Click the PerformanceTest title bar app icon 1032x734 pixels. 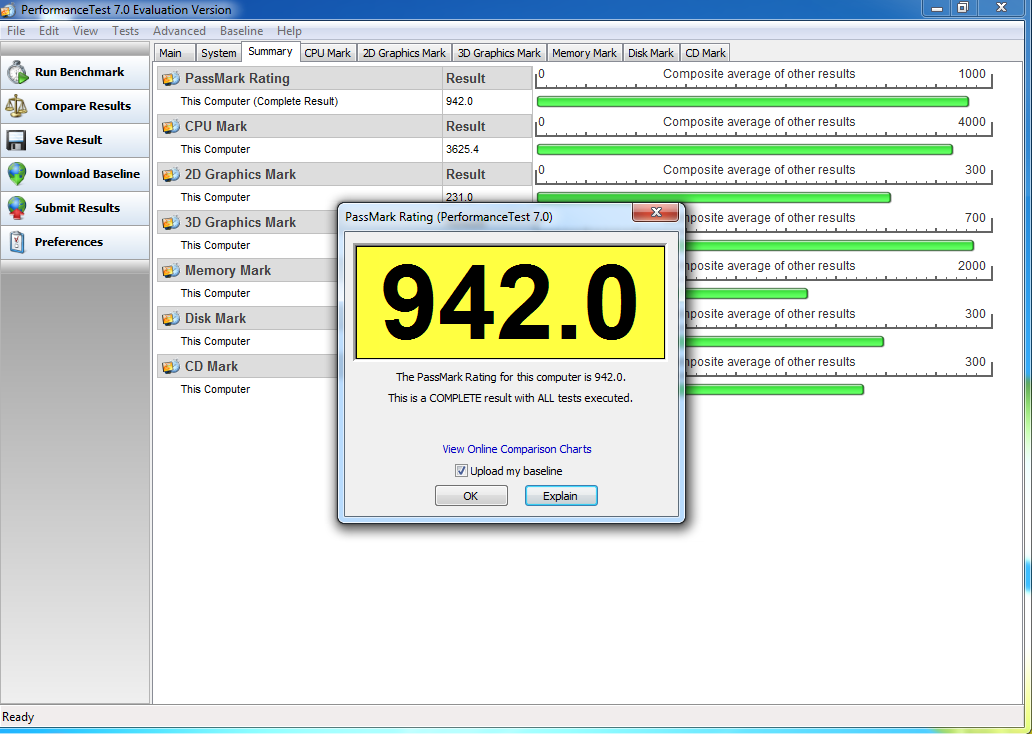[x=9, y=10]
